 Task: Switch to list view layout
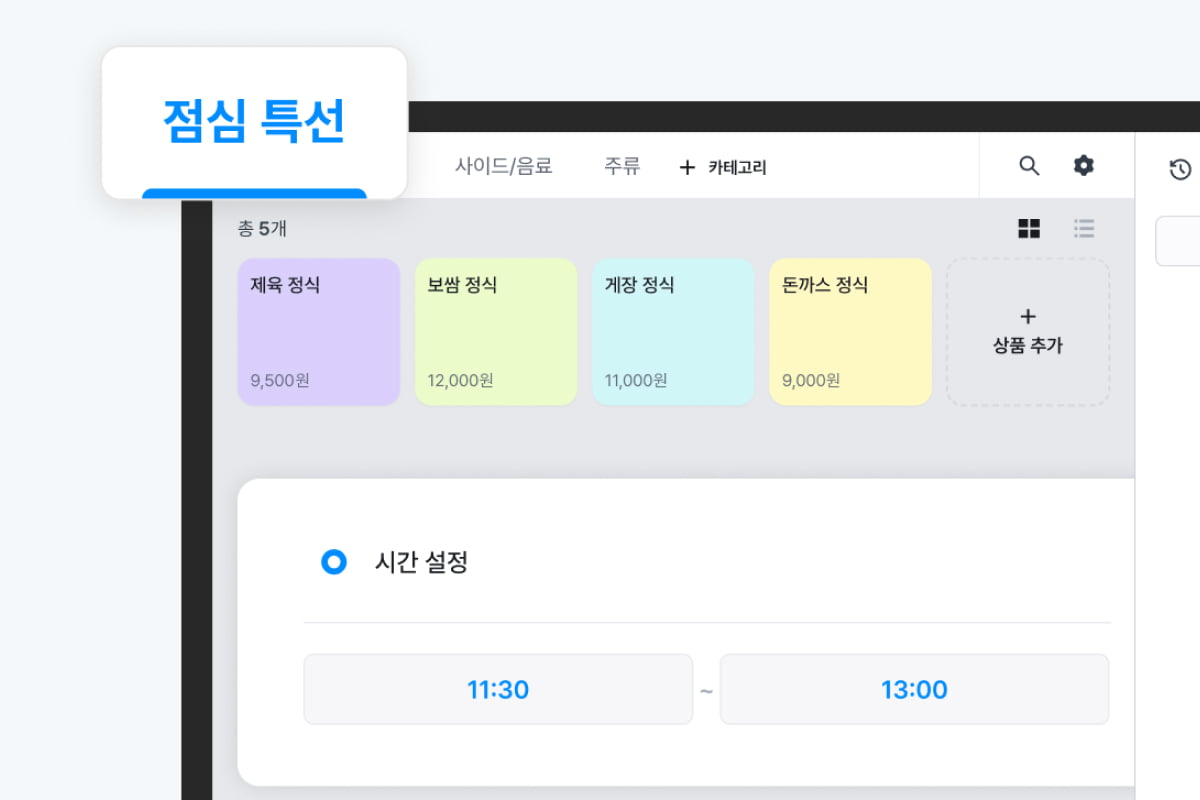1084,229
